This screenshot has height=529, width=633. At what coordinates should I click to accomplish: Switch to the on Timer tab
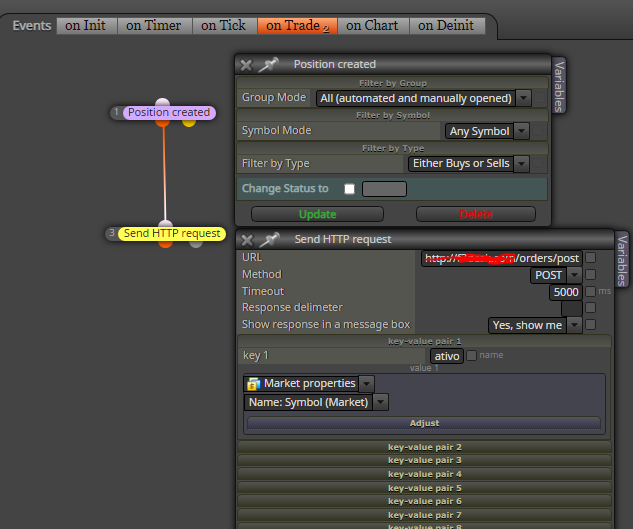[x=154, y=26]
